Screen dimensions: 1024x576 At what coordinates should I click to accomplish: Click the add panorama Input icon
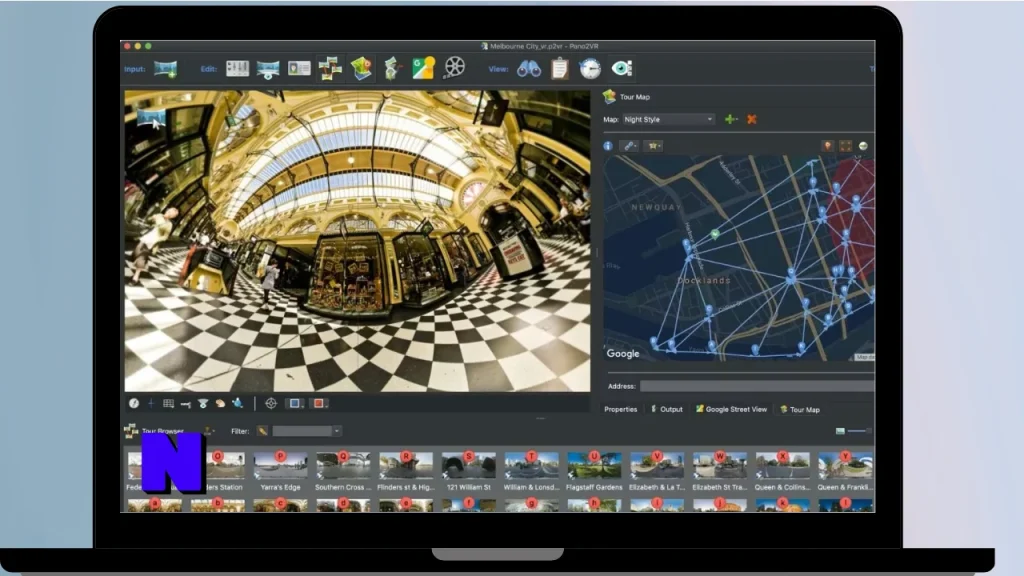[165, 69]
